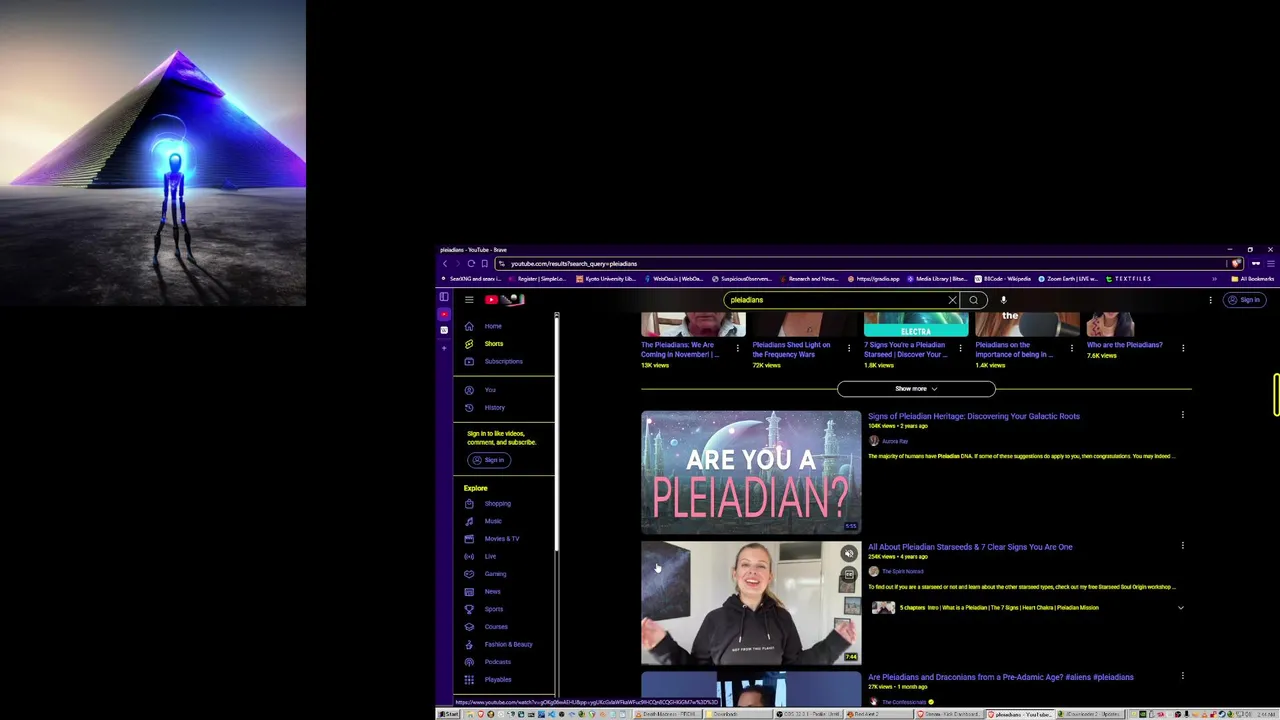Screen dimensions: 1280x720
Task: Clear the pleiadians search text
Action: (x=952, y=300)
